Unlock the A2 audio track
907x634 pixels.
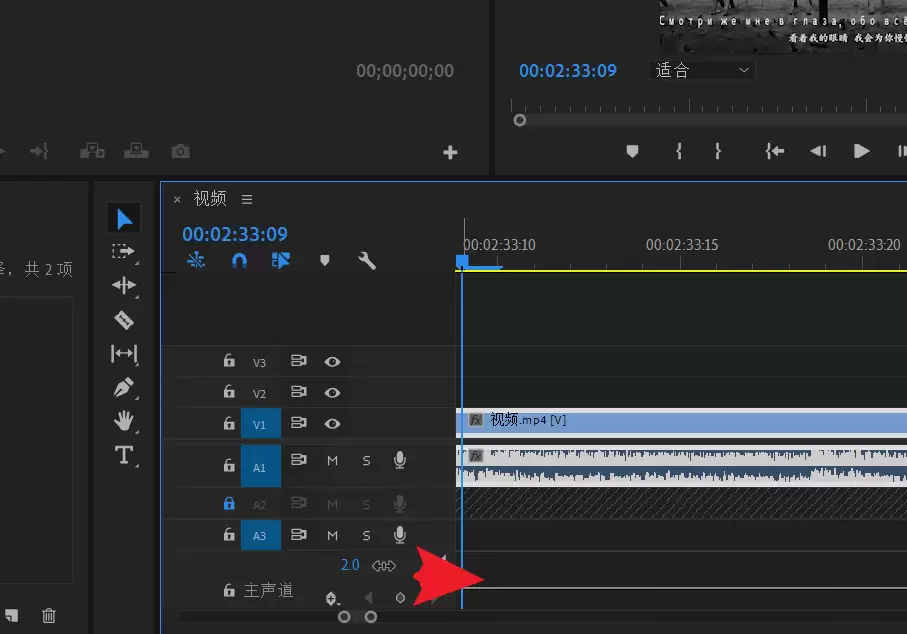click(x=229, y=503)
